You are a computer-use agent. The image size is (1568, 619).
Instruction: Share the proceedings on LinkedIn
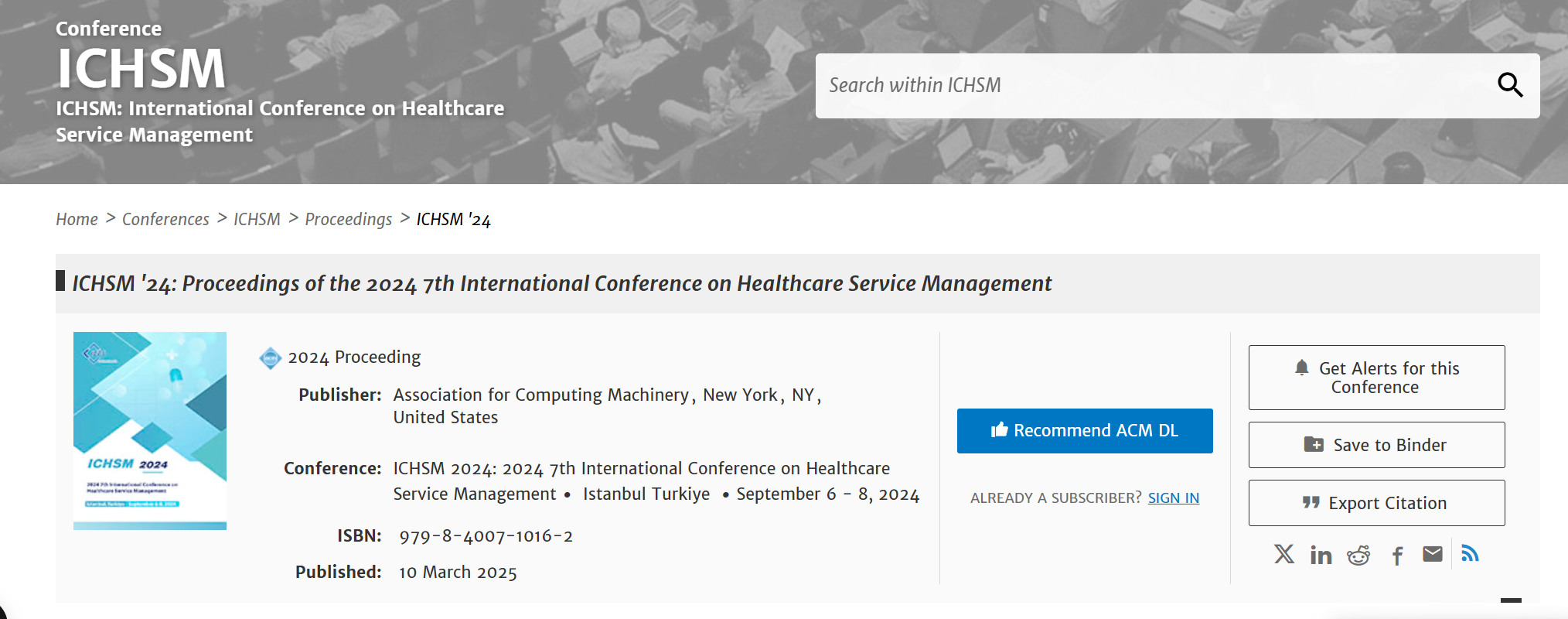pyautogui.click(x=1321, y=555)
